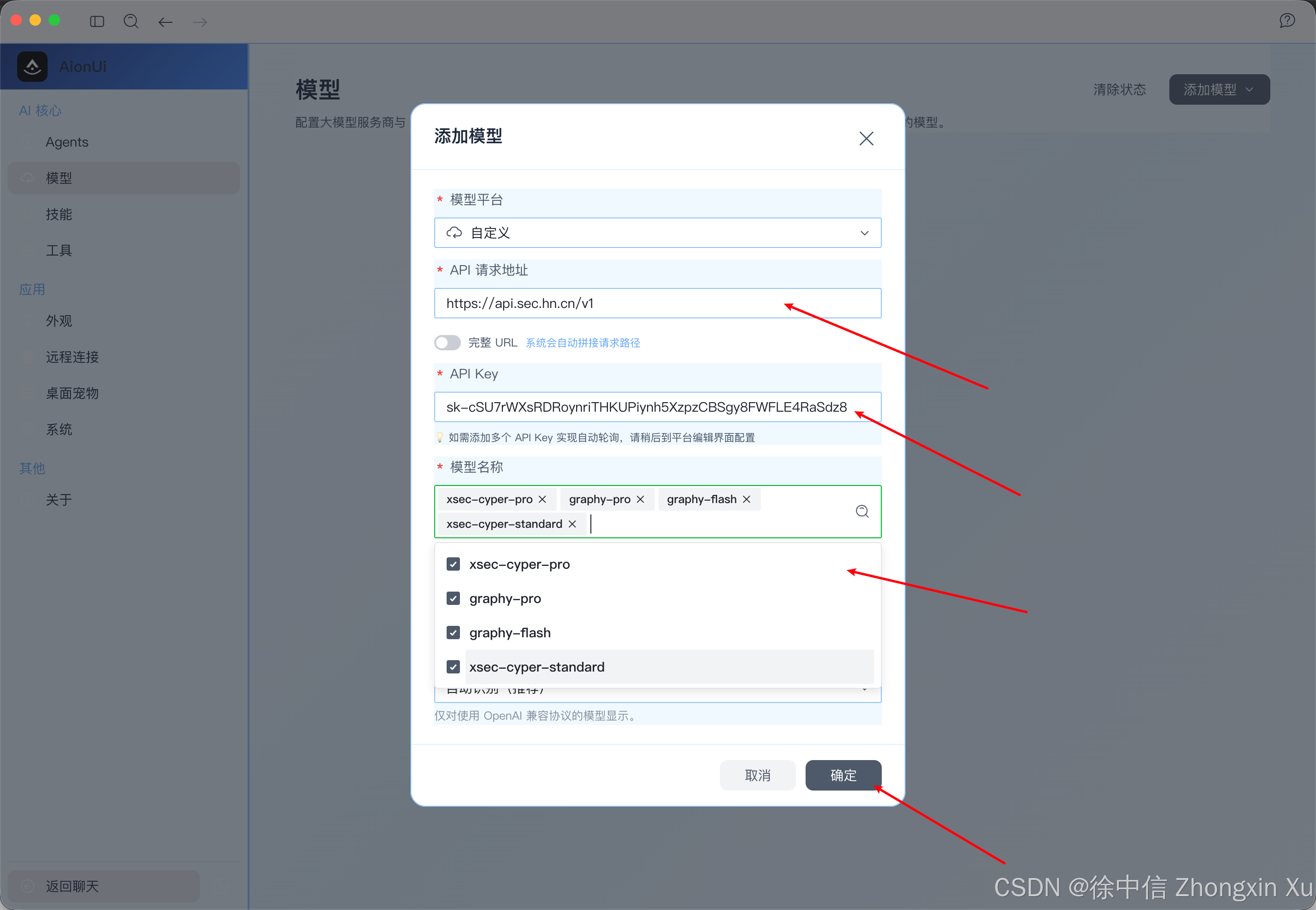Expand the 添加模型 dropdown button at top right
1316x910 pixels.
1219,89
